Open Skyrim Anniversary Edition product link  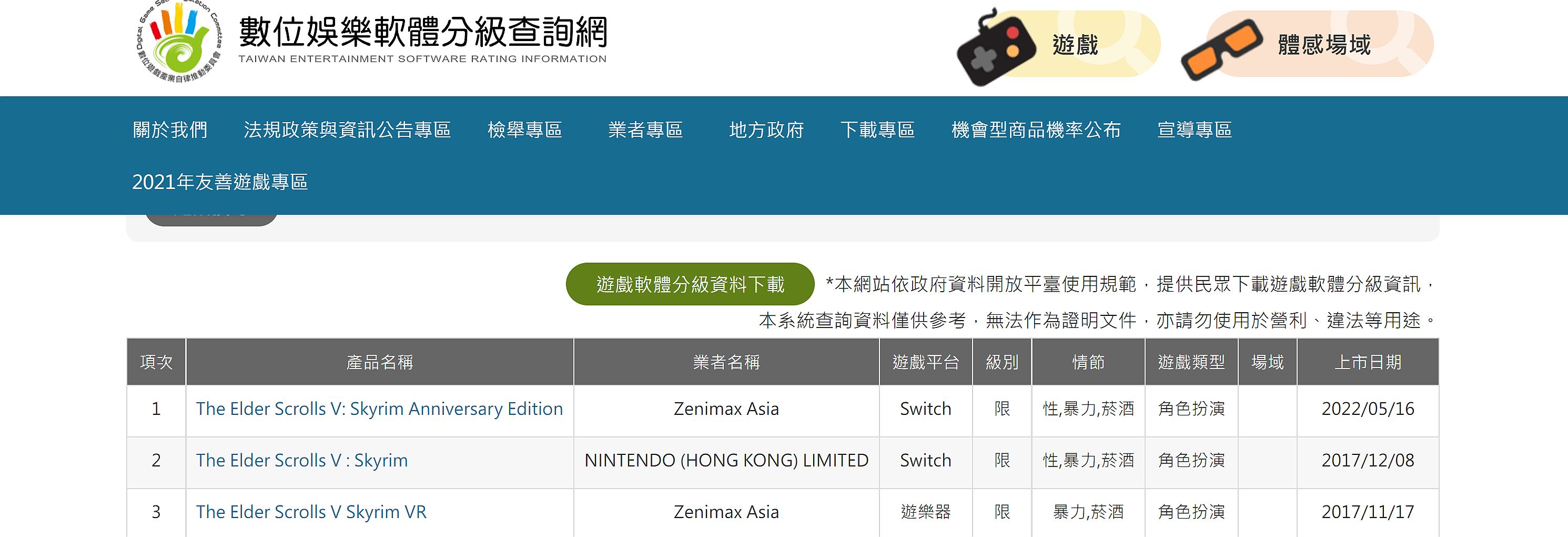click(x=379, y=409)
